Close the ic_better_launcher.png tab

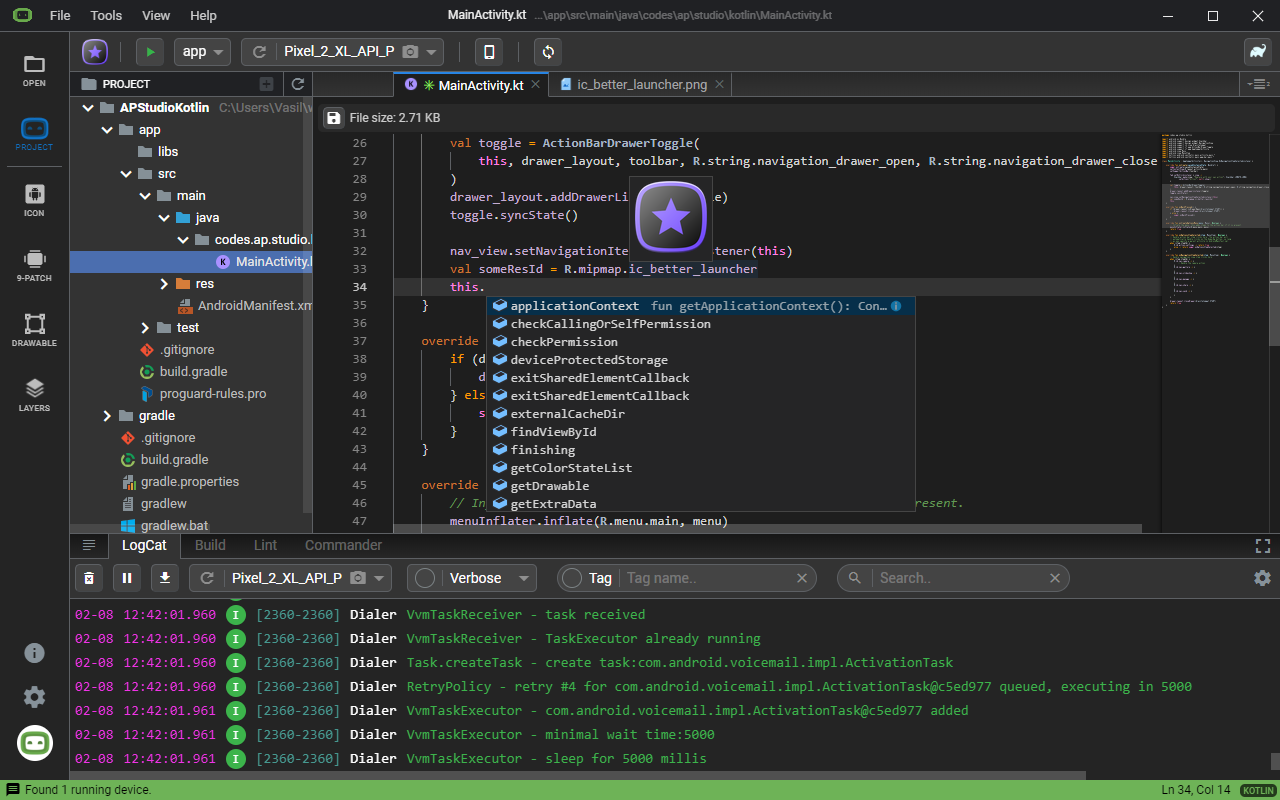719,85
